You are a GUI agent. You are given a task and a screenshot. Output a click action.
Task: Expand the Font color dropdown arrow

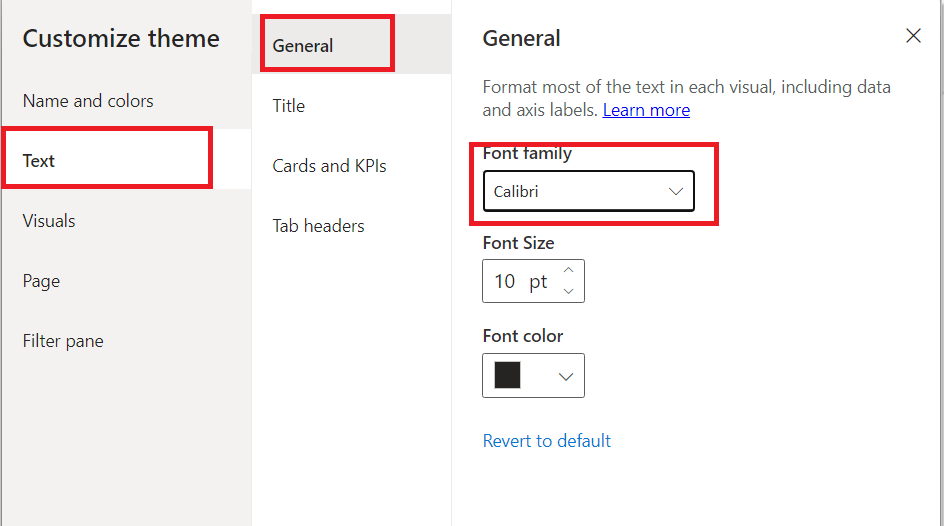(x=565, y=377)
